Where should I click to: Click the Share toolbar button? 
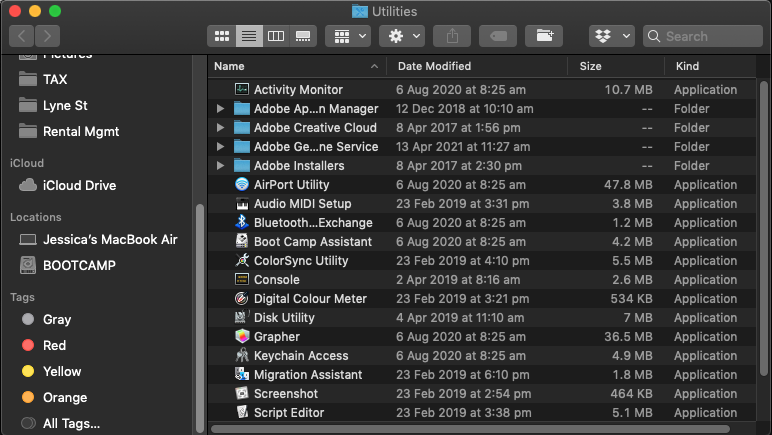[x=452, y=36]
